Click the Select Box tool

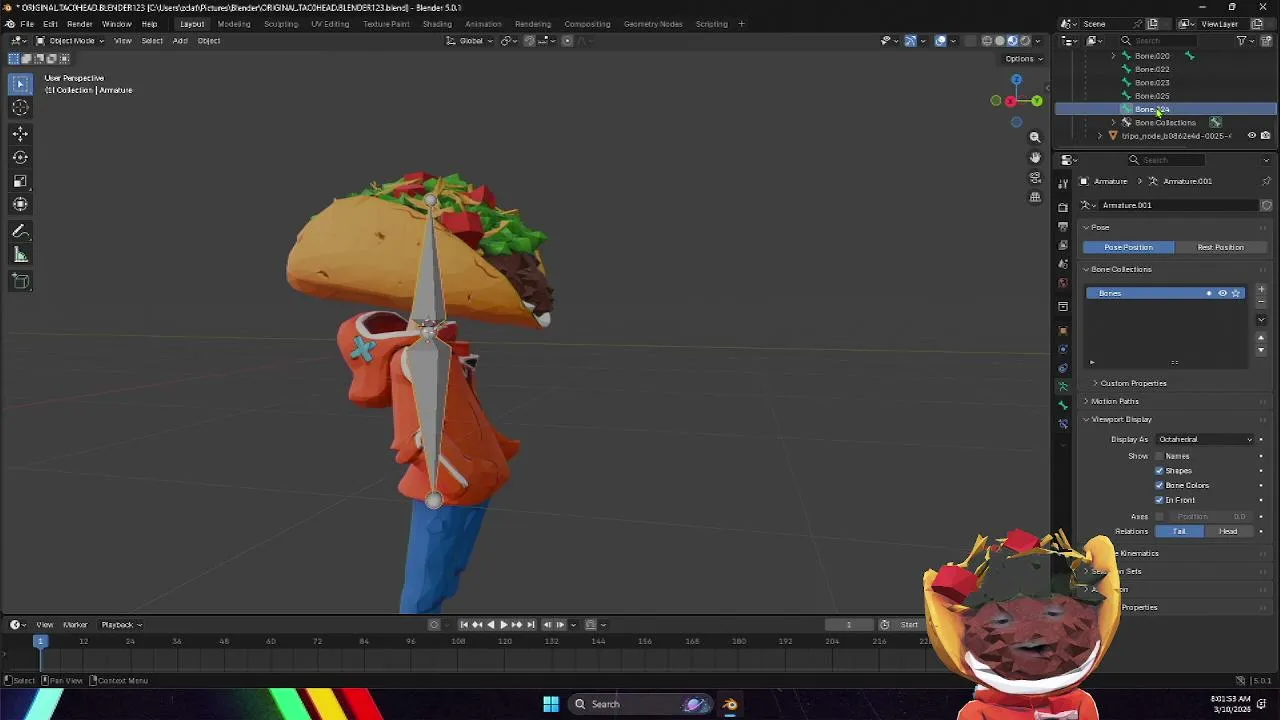tap(20, 83)
